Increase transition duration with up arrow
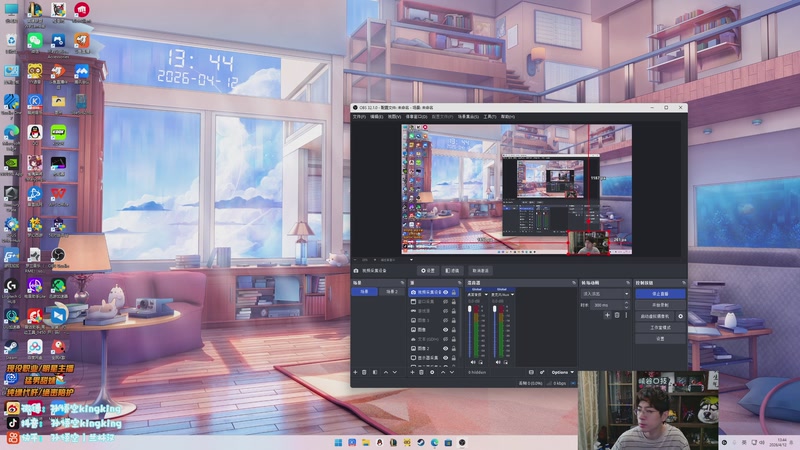This screenshot has width=800, height=450. pos(627,303)
